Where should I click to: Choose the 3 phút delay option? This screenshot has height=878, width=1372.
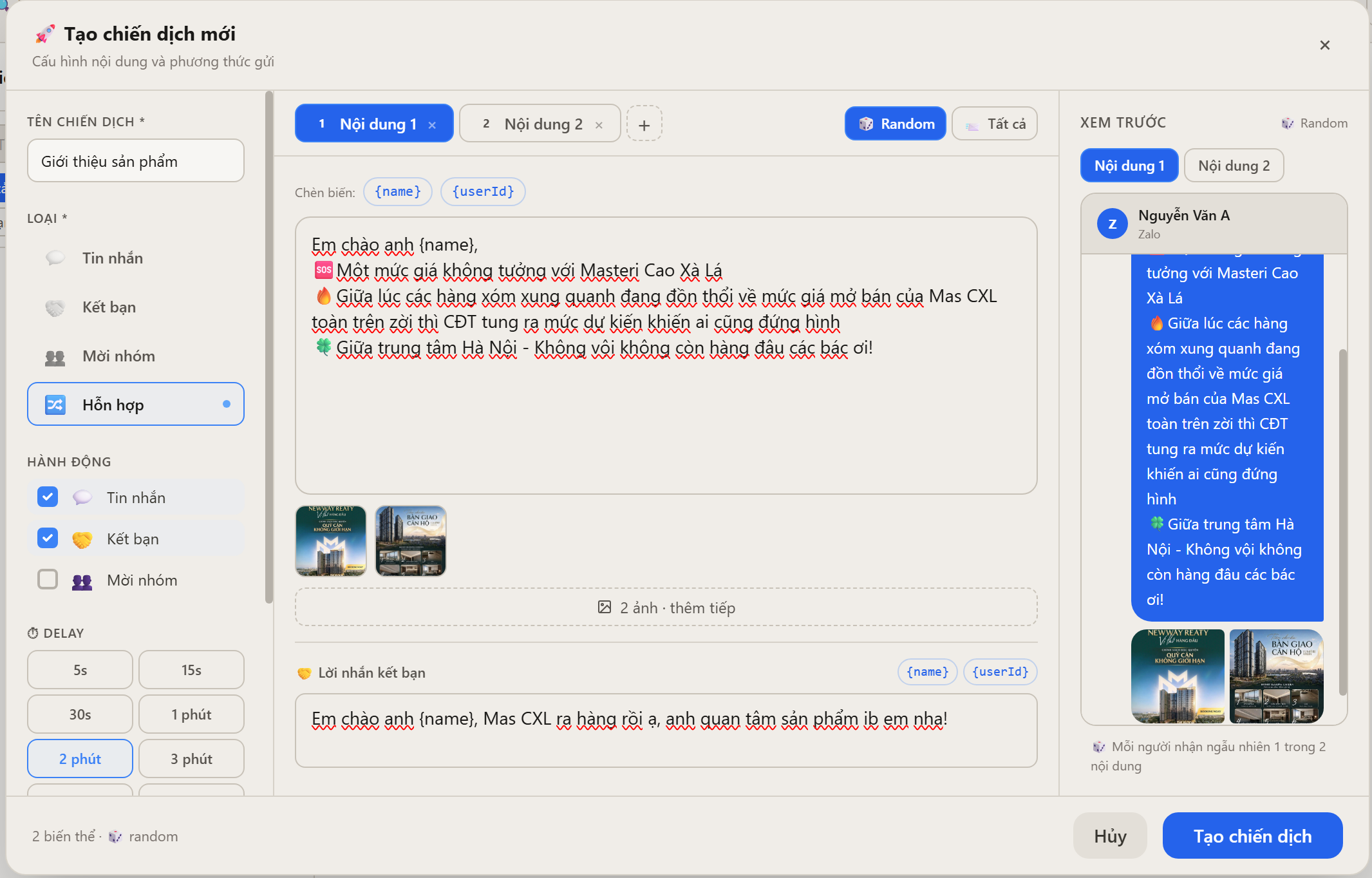point(191,759)
